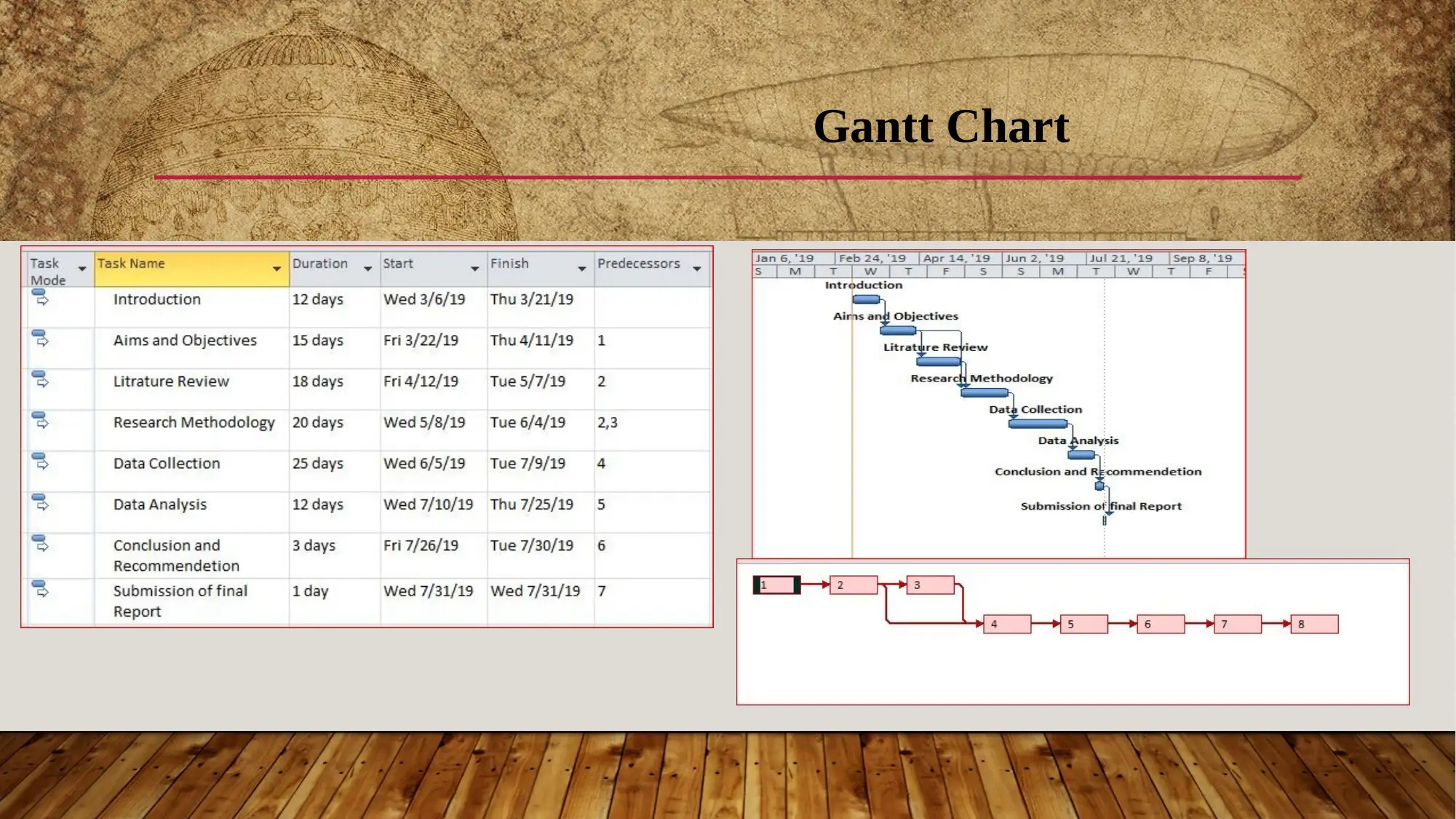Click the 2,3 predecessors cell
The height and width of the screenshot is (819, 1456).
click(x=653, y=430)
